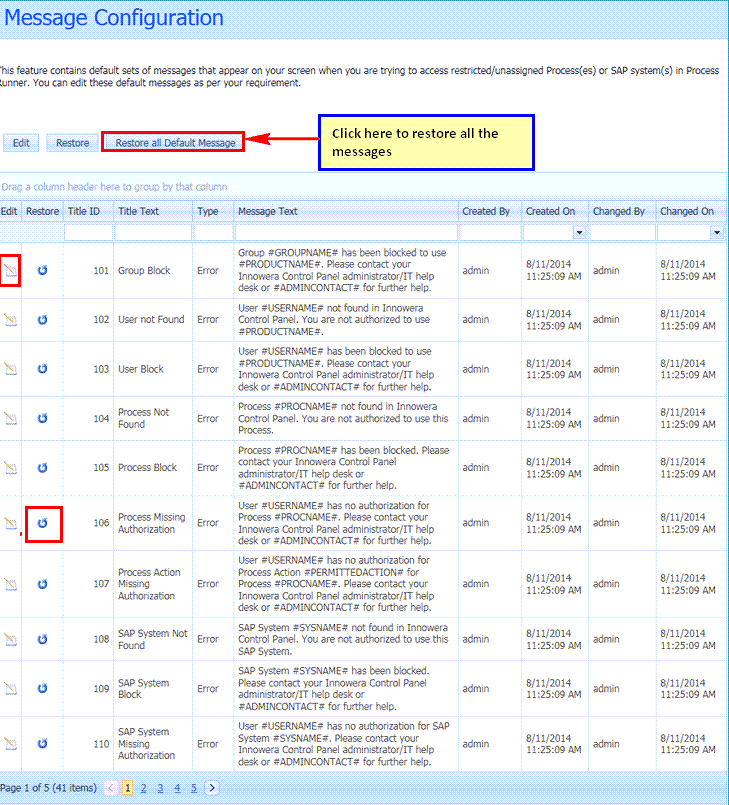The height and width of the screenshot is (805, 729).
Task: Sort by Type column header
Action: tap(213, 212)
